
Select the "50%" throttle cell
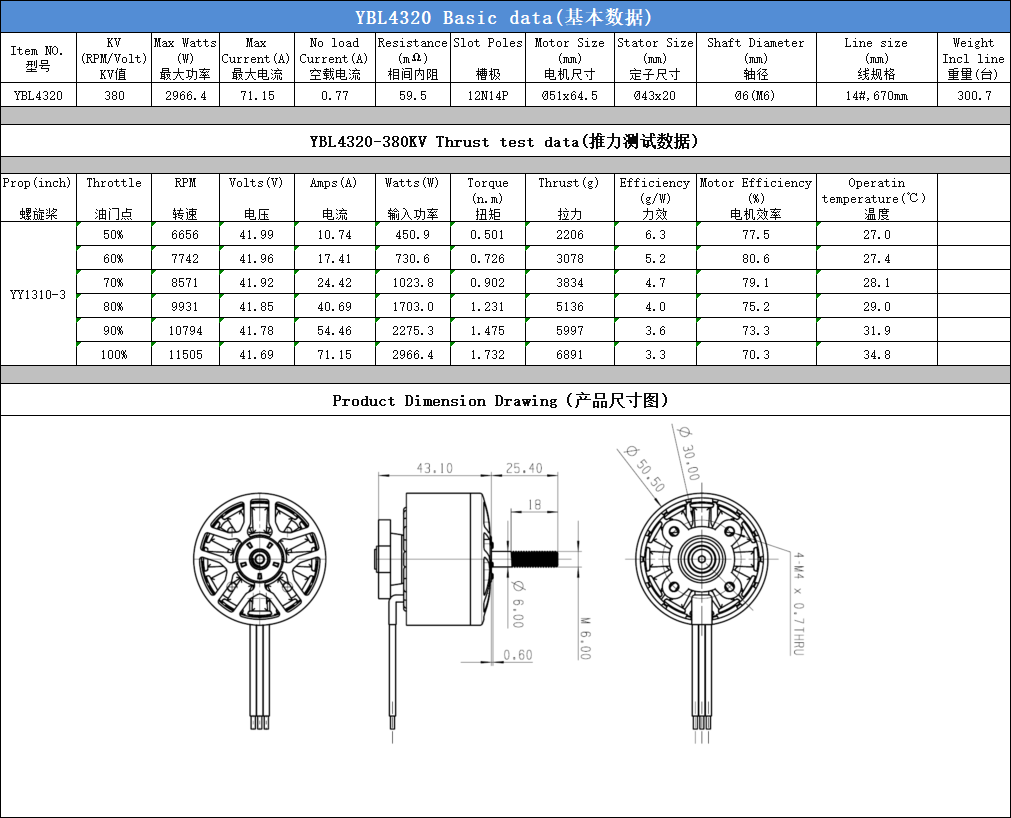tap(113, 235)
